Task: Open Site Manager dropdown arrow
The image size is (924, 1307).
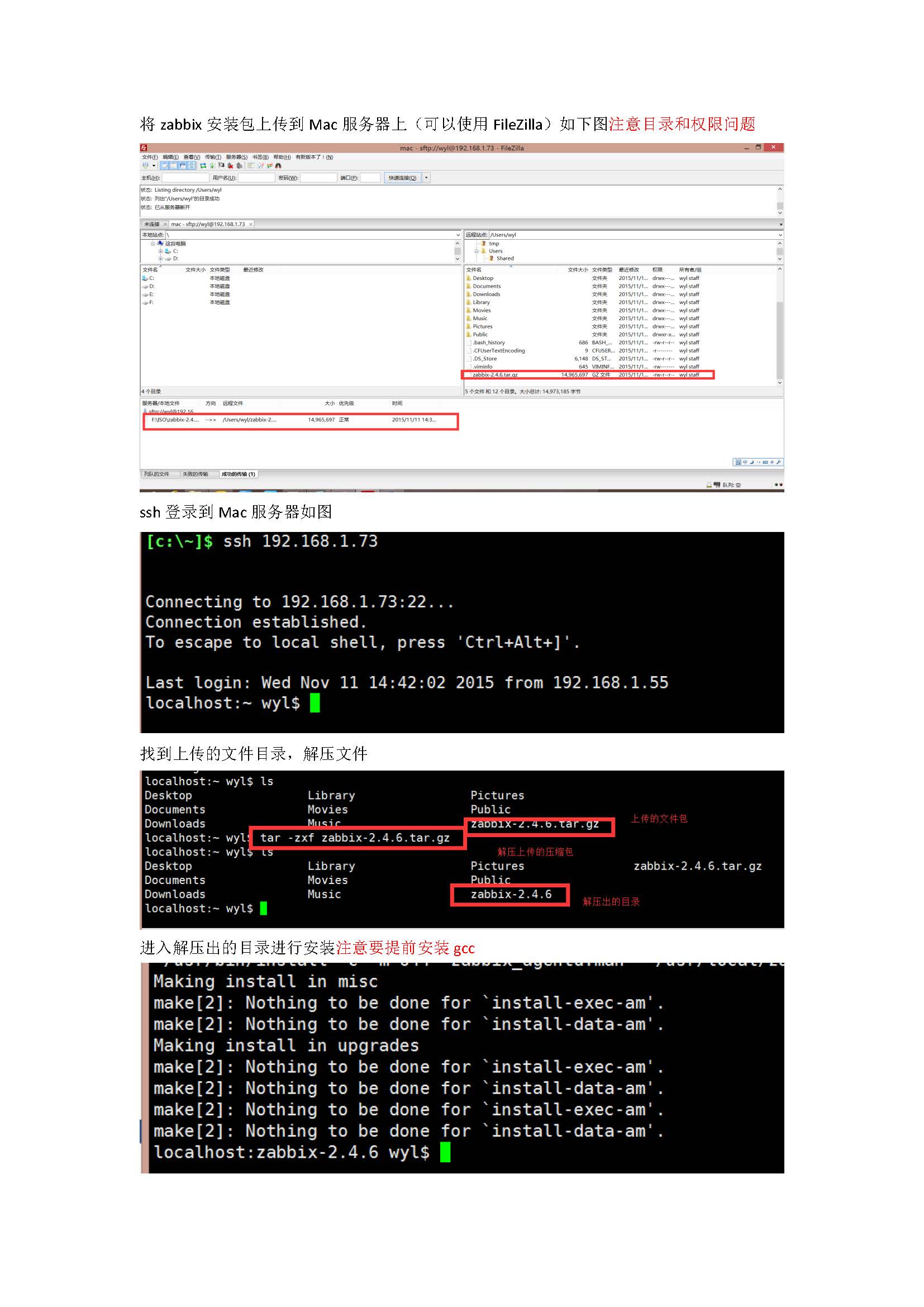Action: 154,166
